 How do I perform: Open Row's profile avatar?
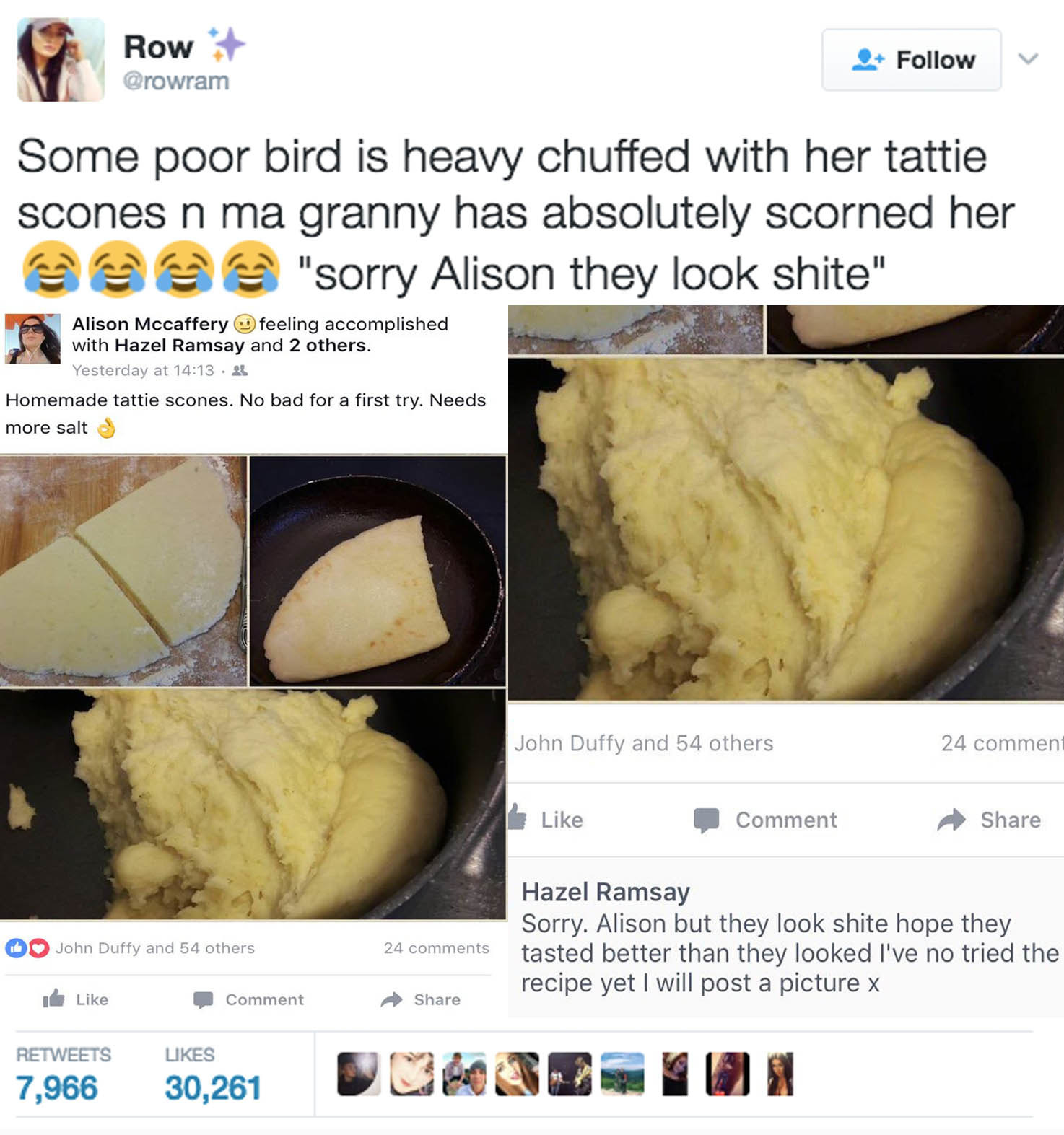point(61,60)
